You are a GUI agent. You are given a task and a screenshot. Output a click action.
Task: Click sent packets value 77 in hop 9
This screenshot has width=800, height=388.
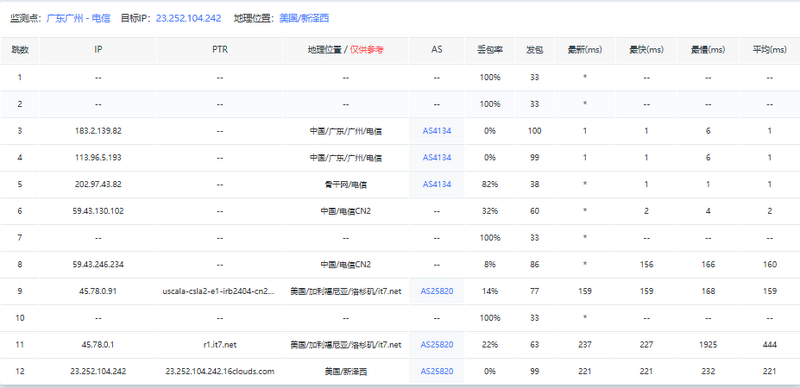click(534, 291)
